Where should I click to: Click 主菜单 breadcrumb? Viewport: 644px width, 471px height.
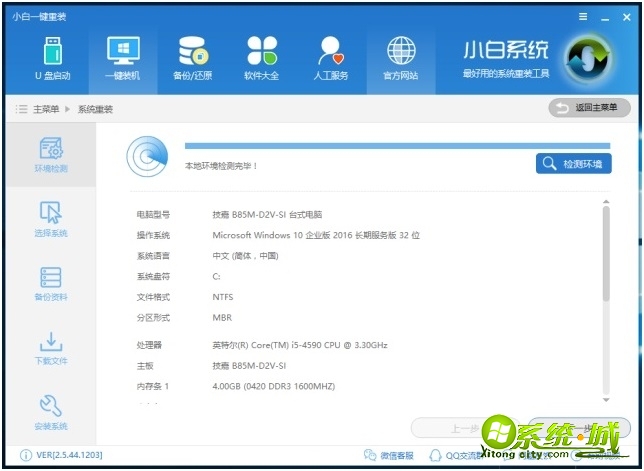pyautogui.click(x=46, y=109)
